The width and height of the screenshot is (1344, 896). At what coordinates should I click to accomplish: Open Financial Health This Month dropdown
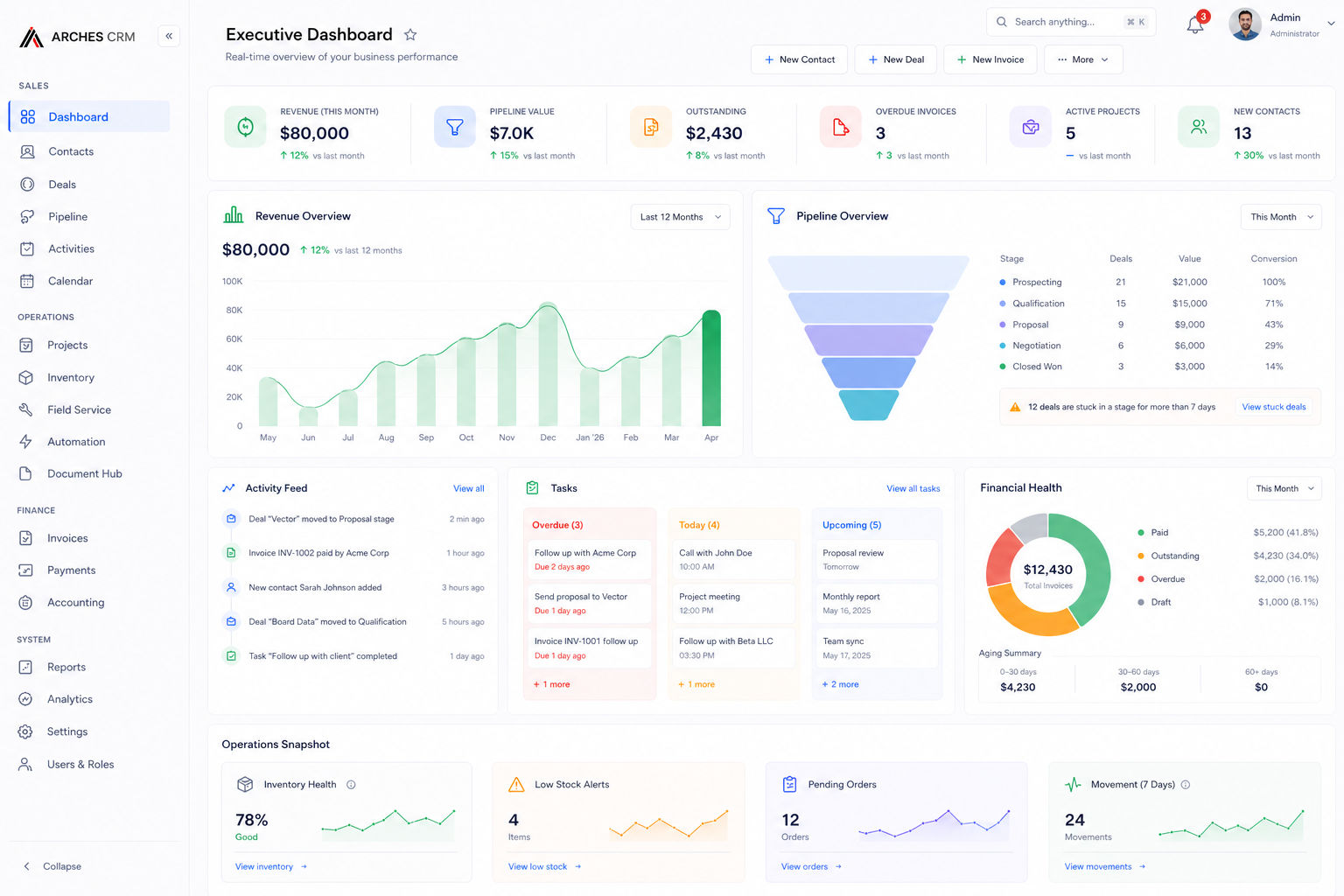[x=1284, y=488]
